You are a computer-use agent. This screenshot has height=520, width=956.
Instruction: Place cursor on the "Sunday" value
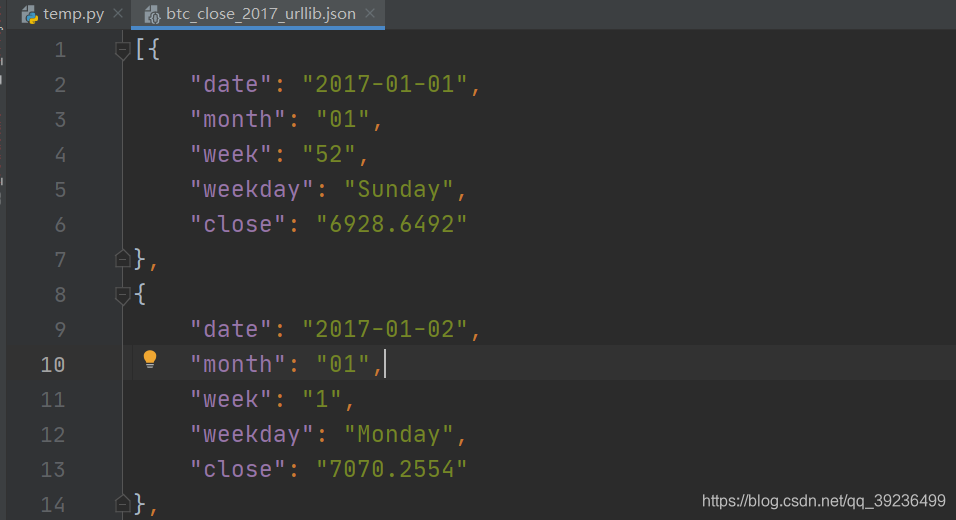coord(399,189)
